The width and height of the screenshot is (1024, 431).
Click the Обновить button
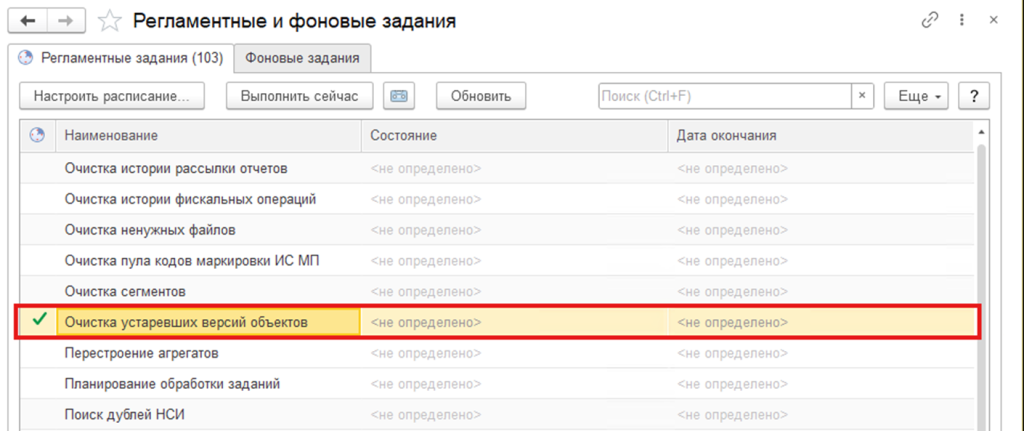coord(481,96)
